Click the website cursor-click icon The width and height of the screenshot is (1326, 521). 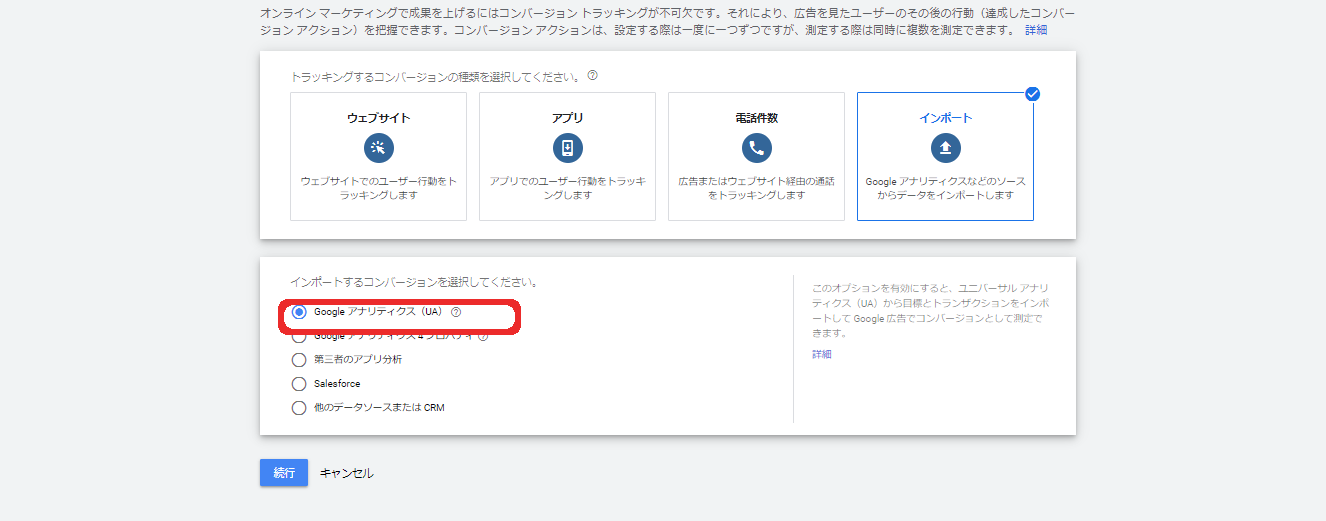(x=378, y=149)
